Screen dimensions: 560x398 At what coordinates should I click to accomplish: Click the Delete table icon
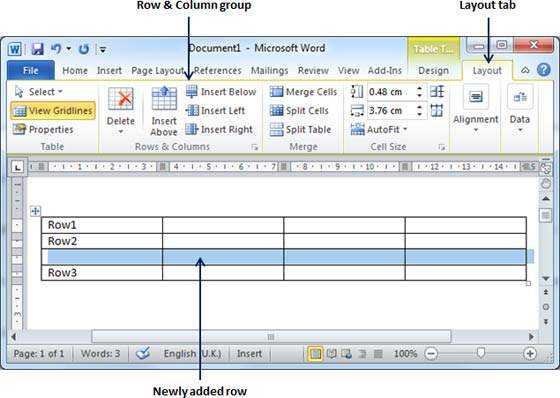click(x=121, y=99)
